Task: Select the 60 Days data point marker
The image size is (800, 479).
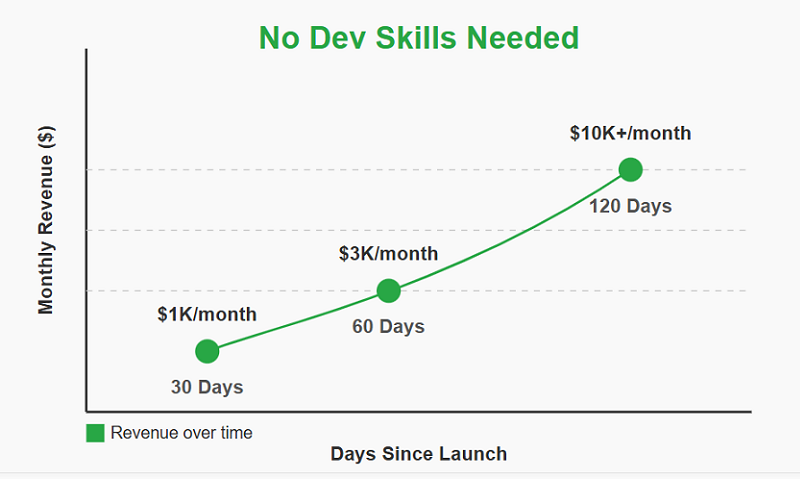Action: [x=389, y=291]
